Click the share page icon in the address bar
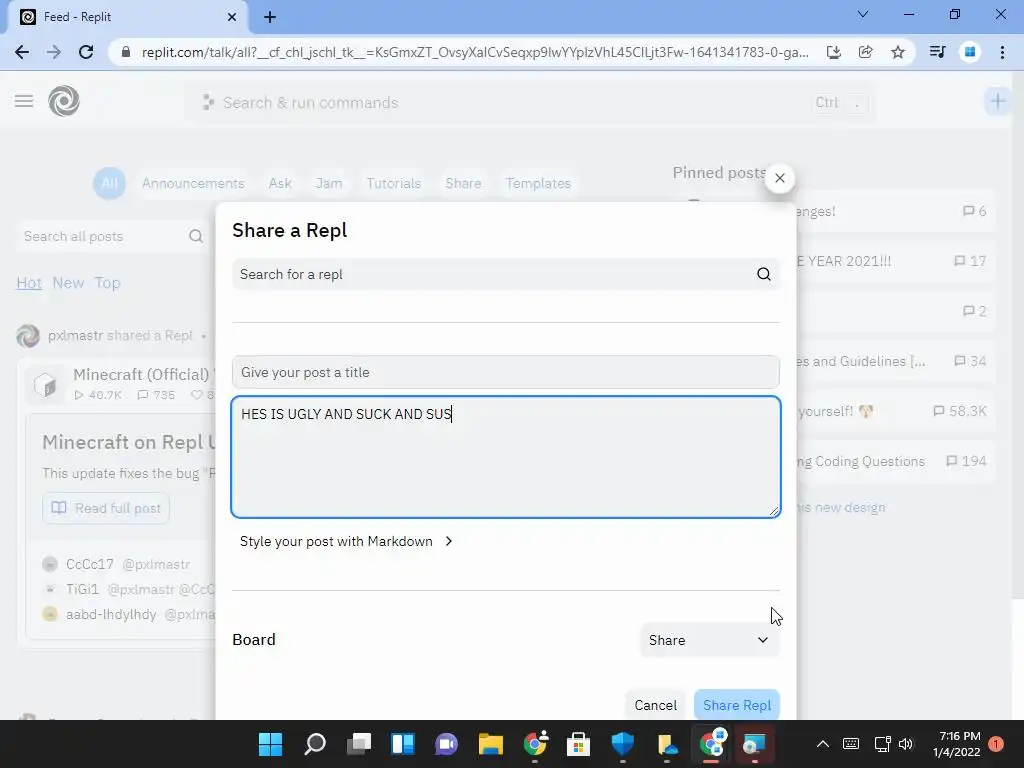The width and height of the screenshot is (1024, 768). 865,52
